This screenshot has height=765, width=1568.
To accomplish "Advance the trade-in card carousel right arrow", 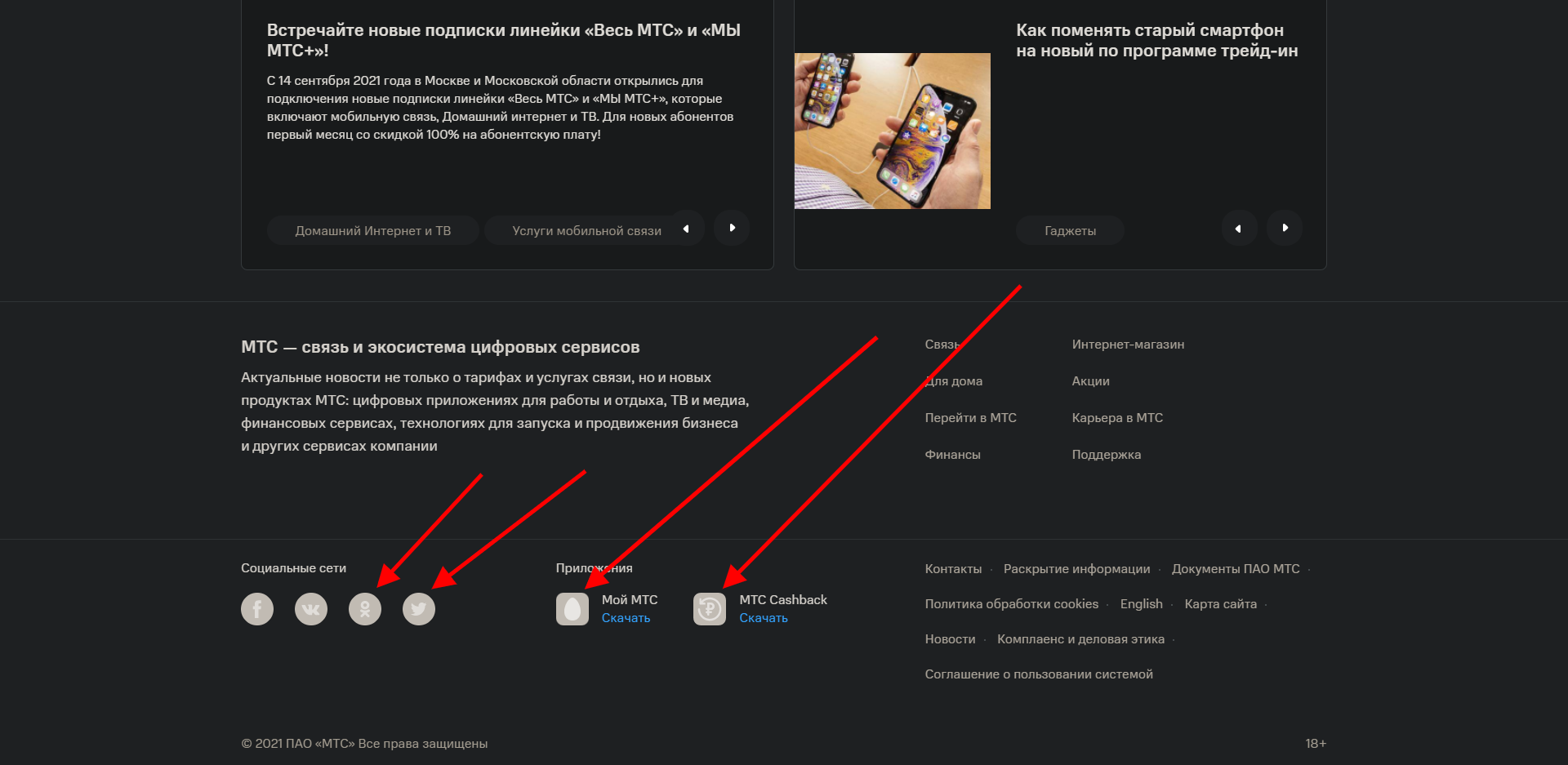I will tap(1284, 228).
